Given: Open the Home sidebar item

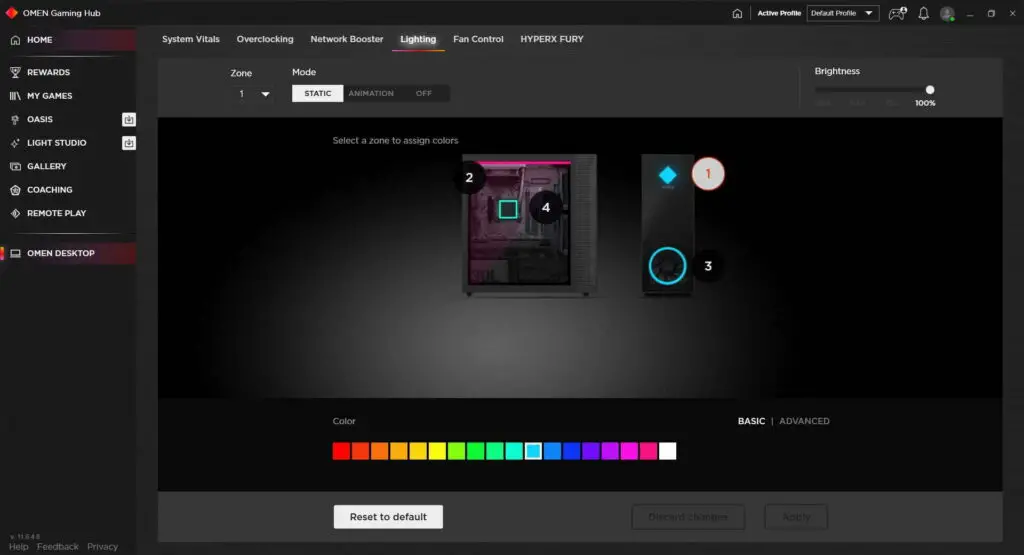Looking at the screenshot, I should coord(68,40).
